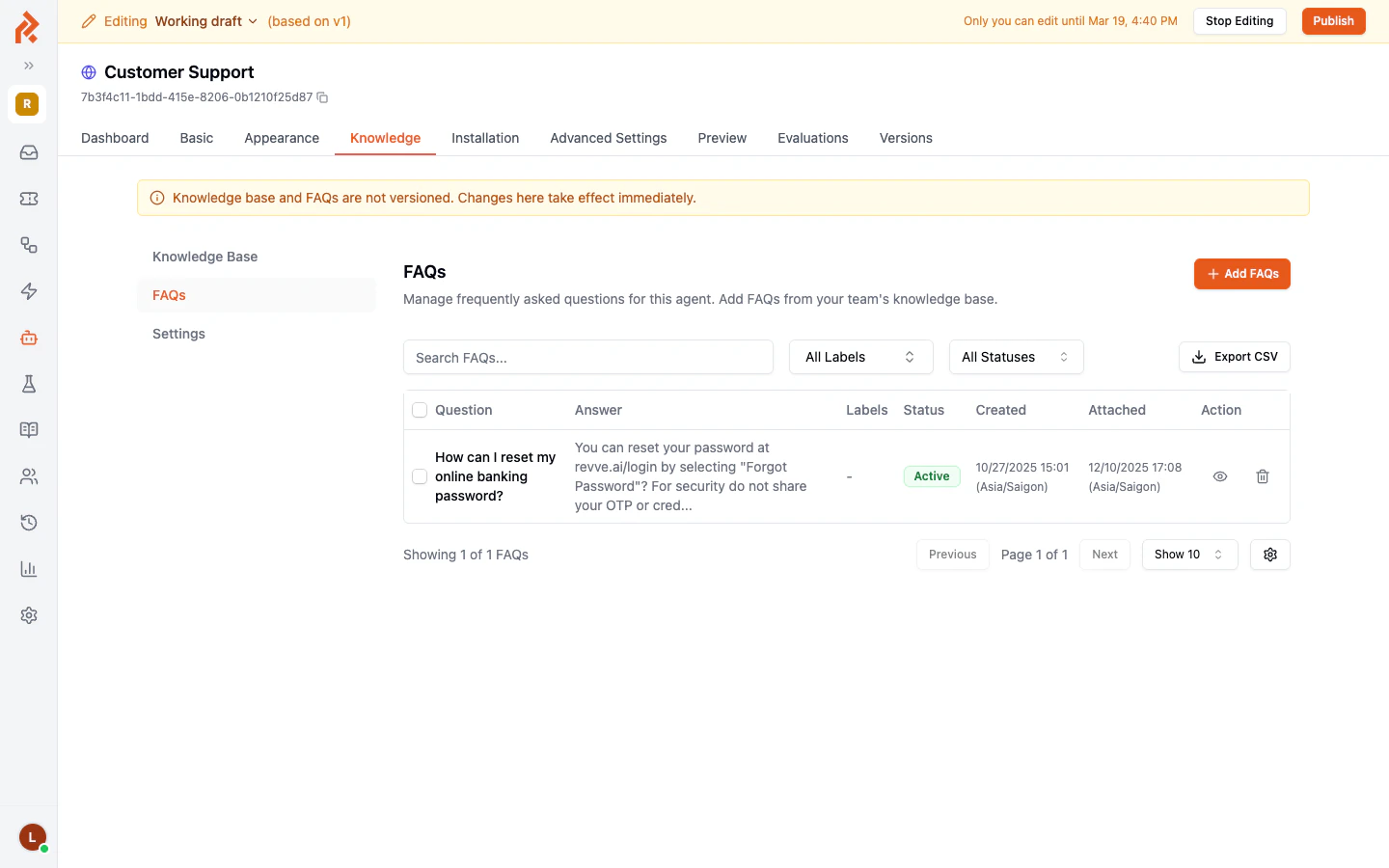Delete the FAQ with the trash icon

pyautogui.click(x=1263, y=476)
